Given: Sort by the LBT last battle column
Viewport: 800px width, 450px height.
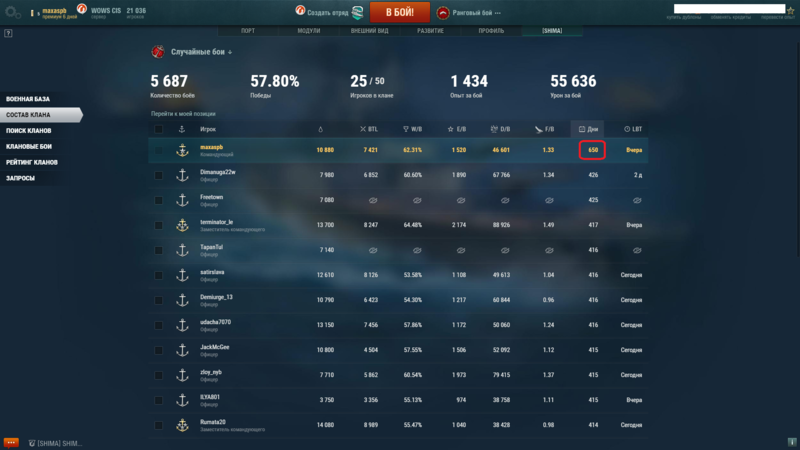Looking at the screenshot, I should [633, 129].
